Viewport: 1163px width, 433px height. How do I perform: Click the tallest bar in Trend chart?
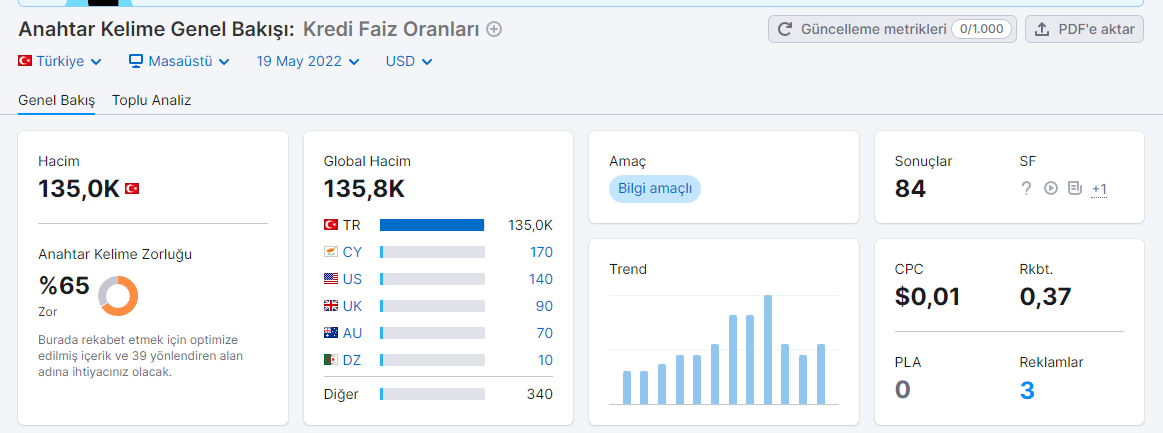[x=768, y=350]
